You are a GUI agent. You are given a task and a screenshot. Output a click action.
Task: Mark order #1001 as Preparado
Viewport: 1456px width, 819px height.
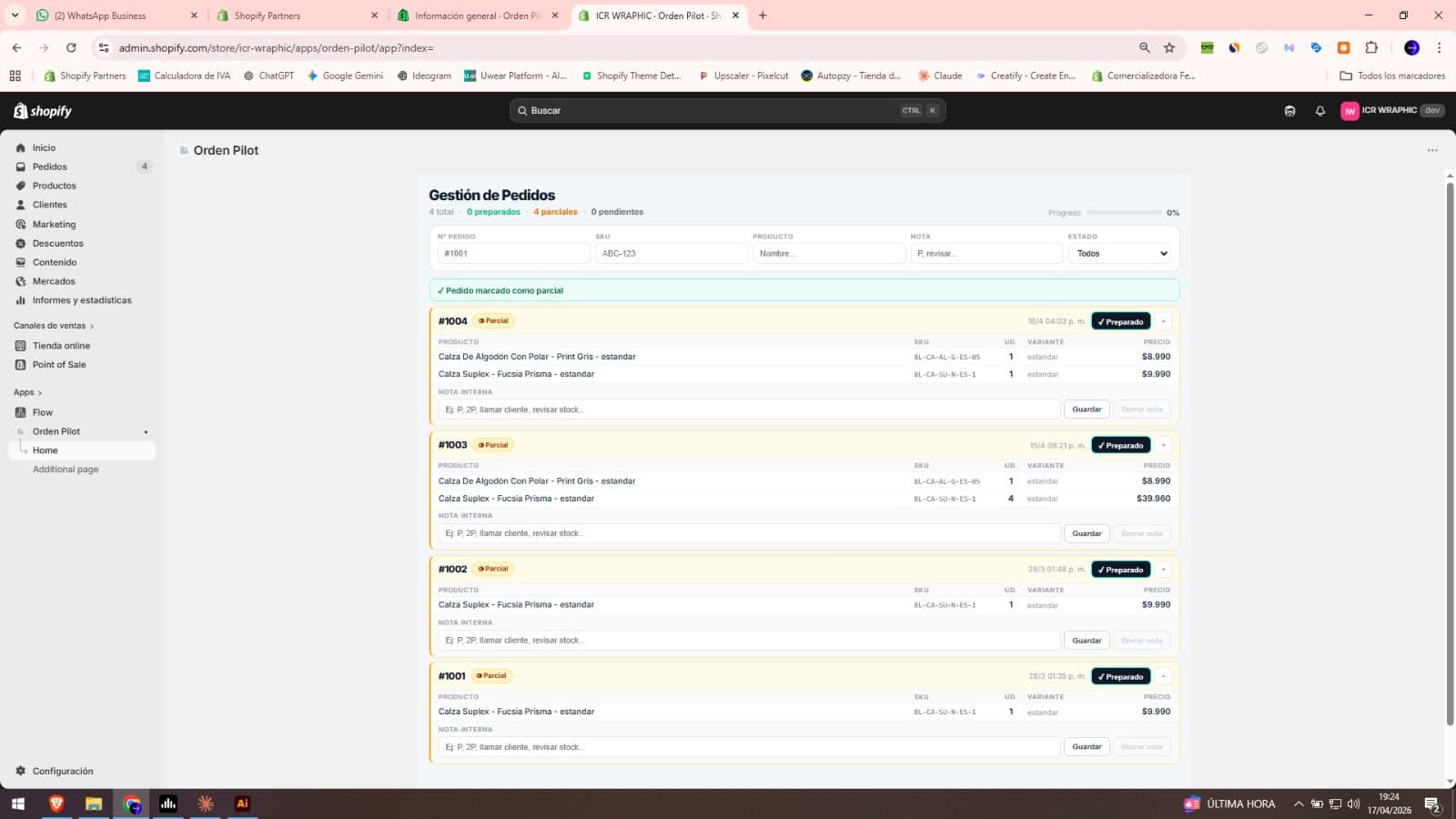coord(1120,676)
